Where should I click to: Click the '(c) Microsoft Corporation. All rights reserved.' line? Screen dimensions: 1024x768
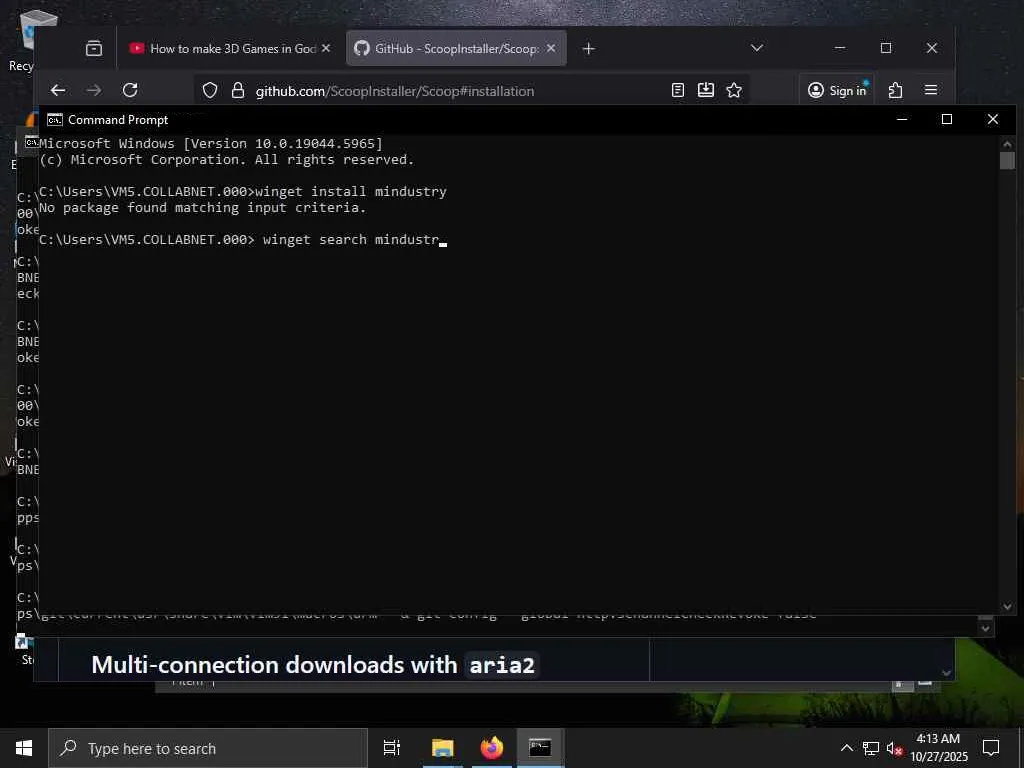tap(227, 160)
